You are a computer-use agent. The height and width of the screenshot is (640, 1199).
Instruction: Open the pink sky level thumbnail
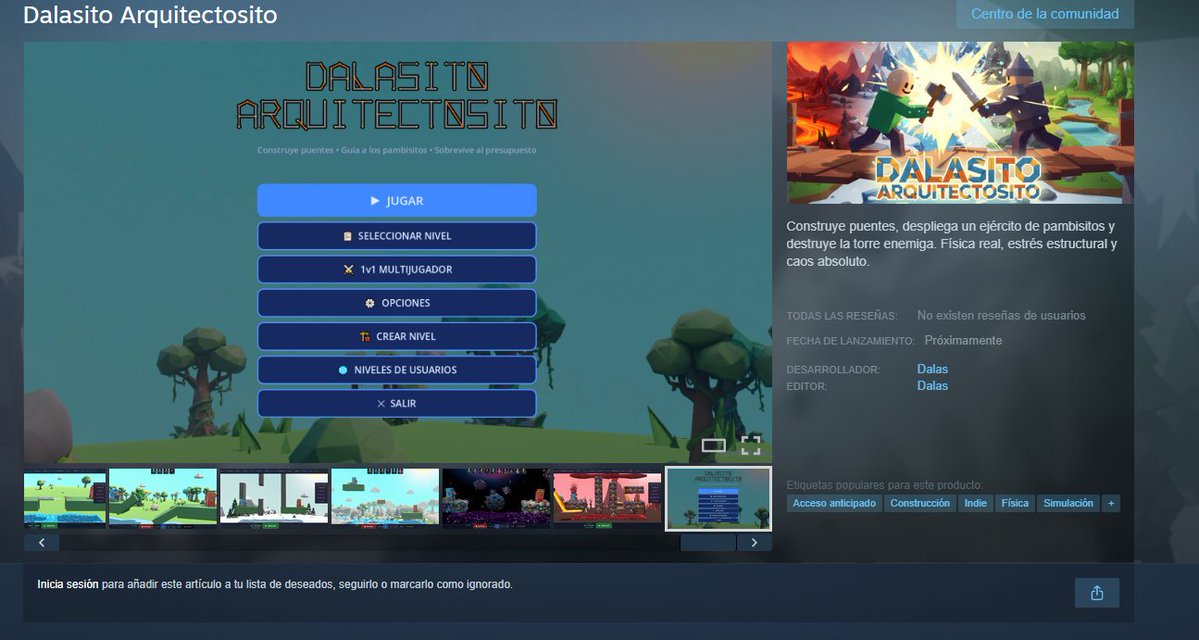pos(607,499)
